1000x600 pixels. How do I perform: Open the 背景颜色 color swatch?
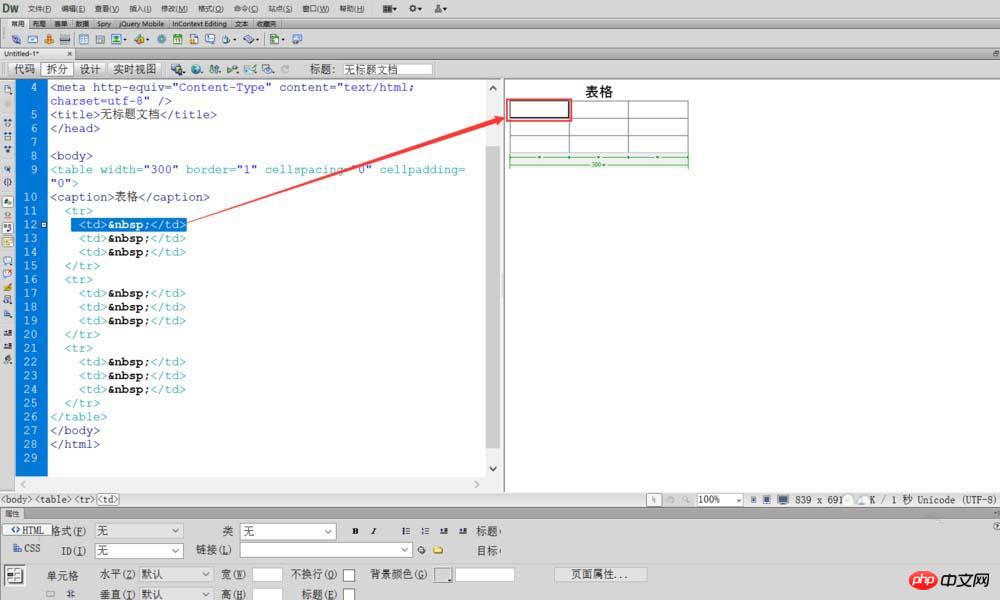(443, 574)
